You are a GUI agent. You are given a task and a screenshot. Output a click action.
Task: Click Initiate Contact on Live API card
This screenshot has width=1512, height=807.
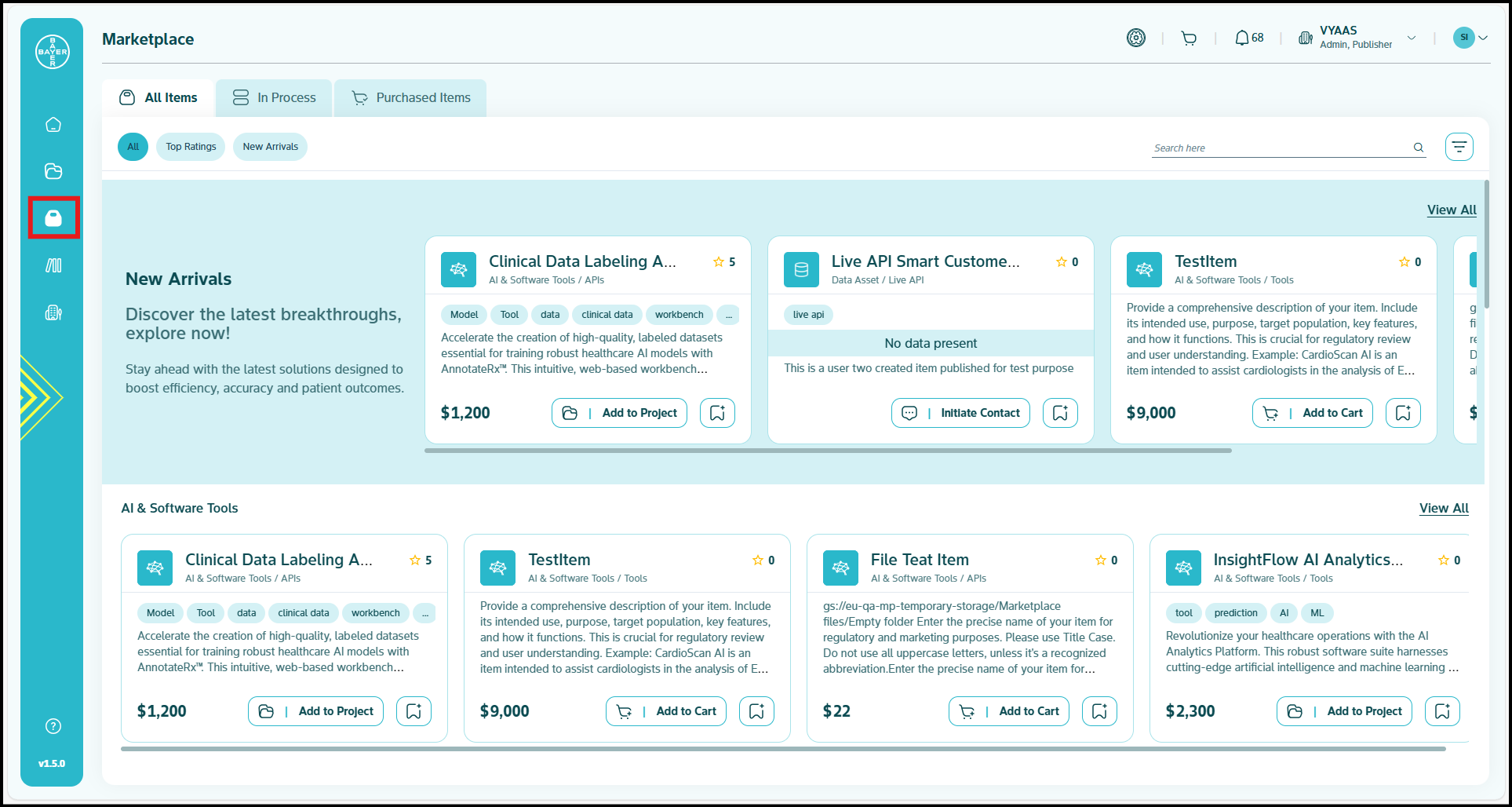(960, 413)
